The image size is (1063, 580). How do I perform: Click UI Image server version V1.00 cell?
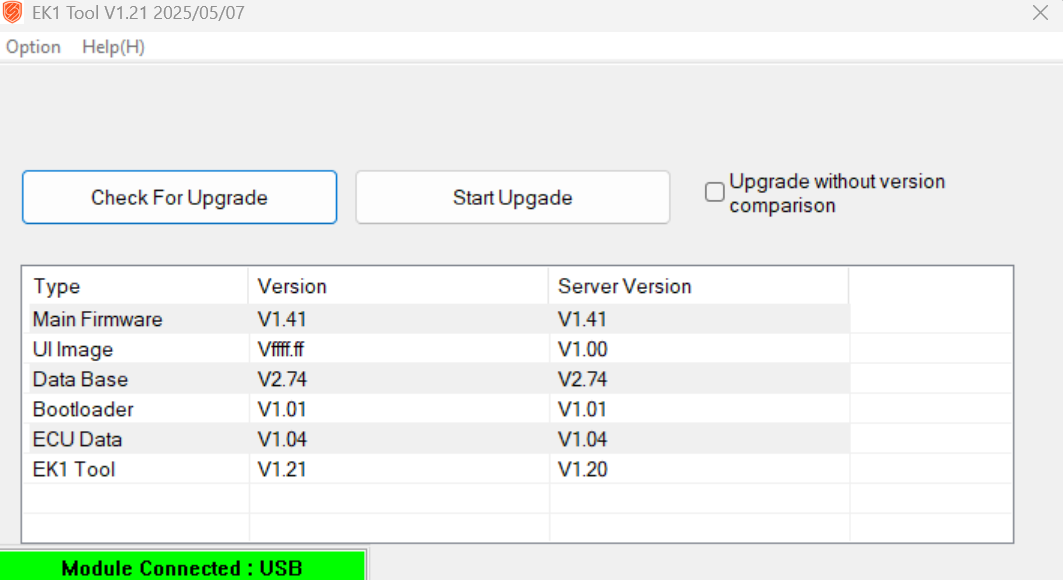pos(582,349)
